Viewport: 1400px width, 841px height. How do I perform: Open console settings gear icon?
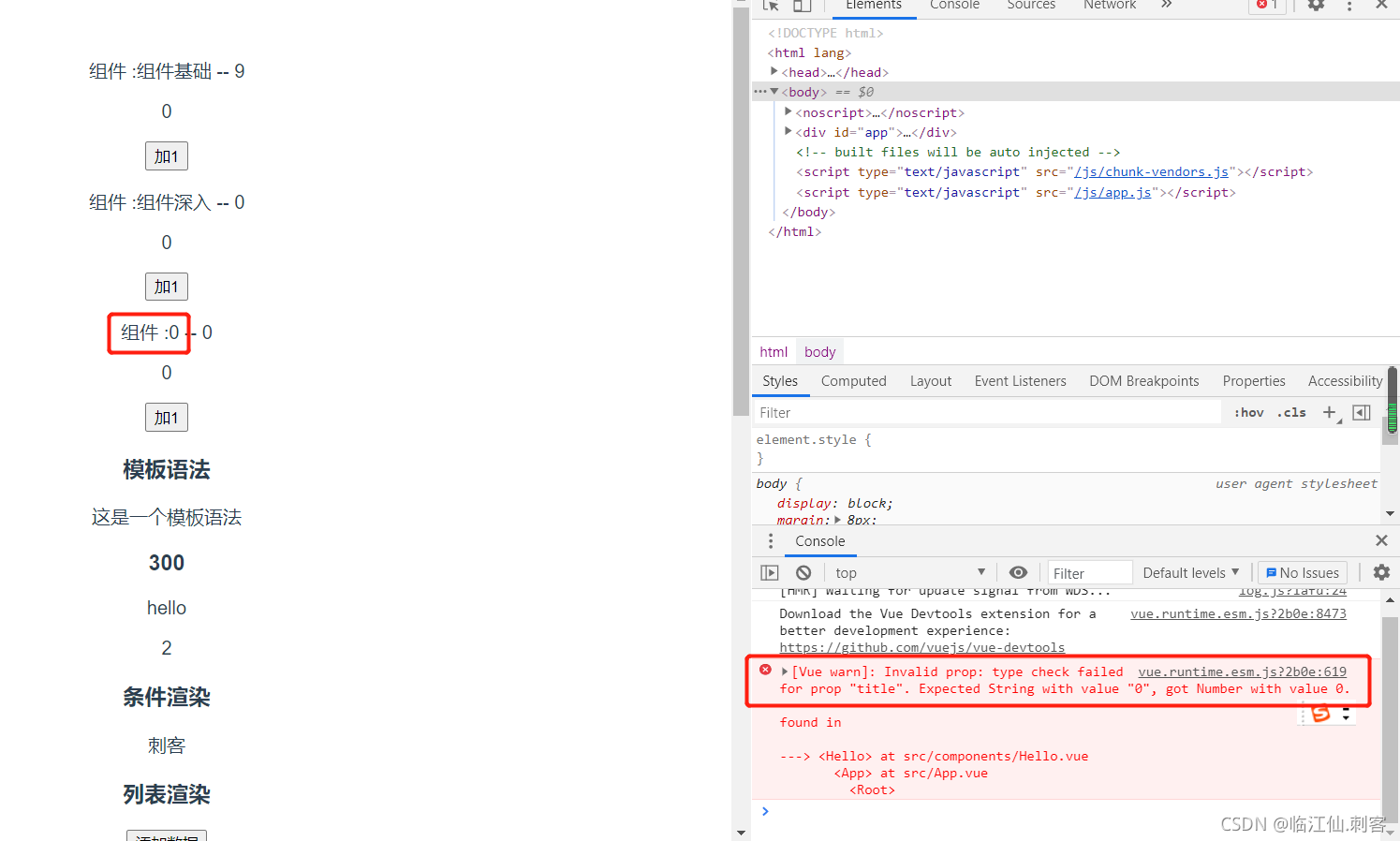1381,572
